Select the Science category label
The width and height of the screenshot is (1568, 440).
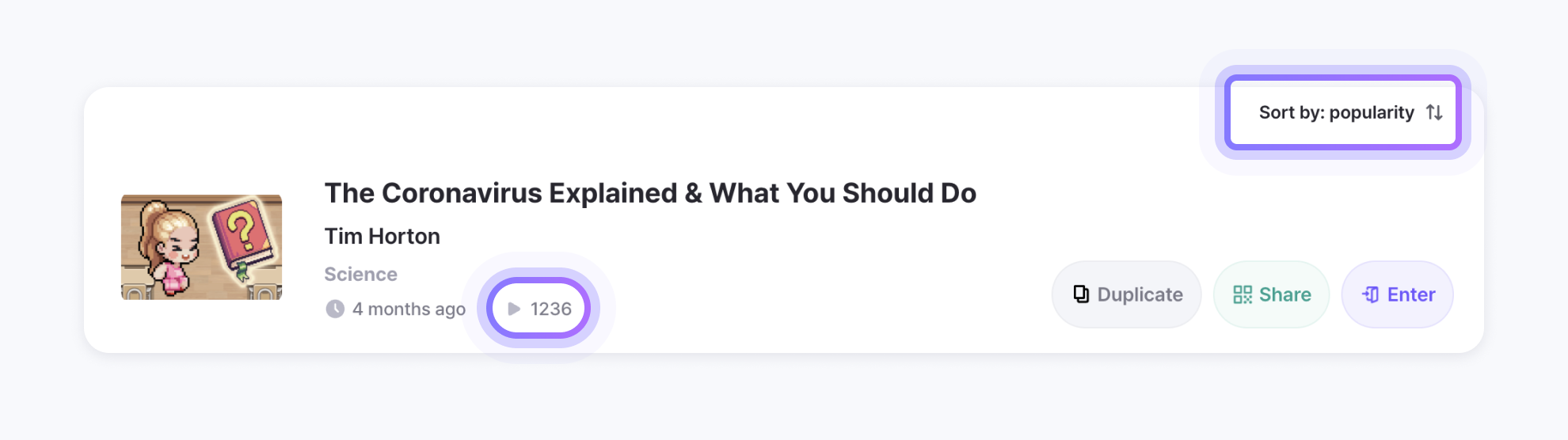click(x=360, y=274)
